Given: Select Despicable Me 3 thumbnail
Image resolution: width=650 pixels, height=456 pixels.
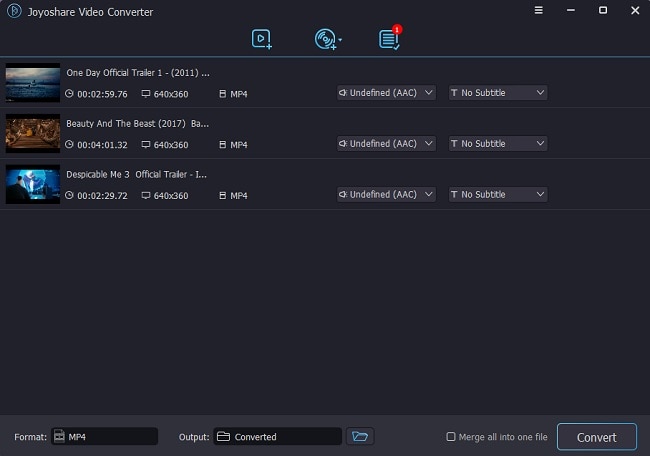Looking at the screenshot, I should (x=33, y=184).
